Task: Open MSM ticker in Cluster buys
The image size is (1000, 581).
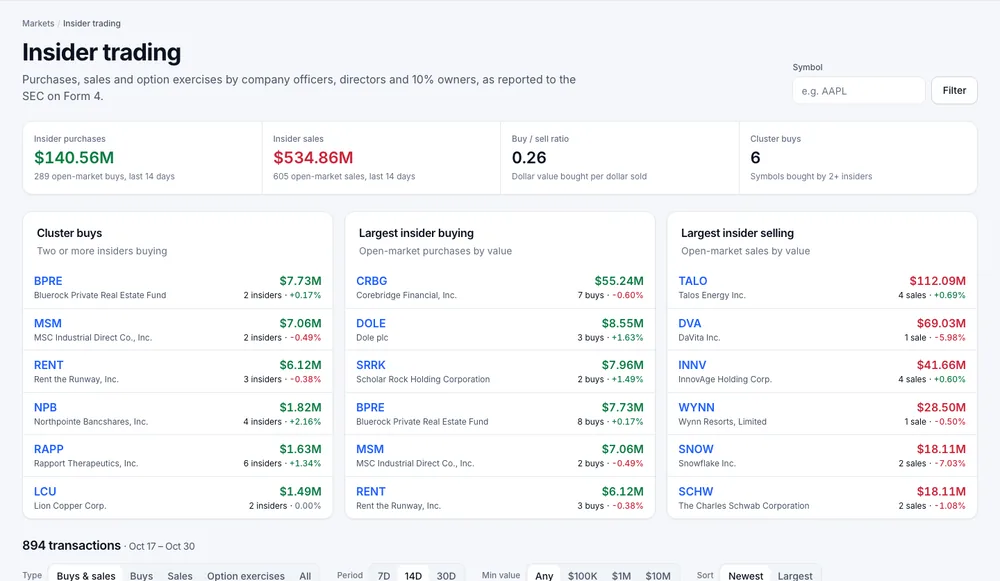Action: (x=48, y=323)
